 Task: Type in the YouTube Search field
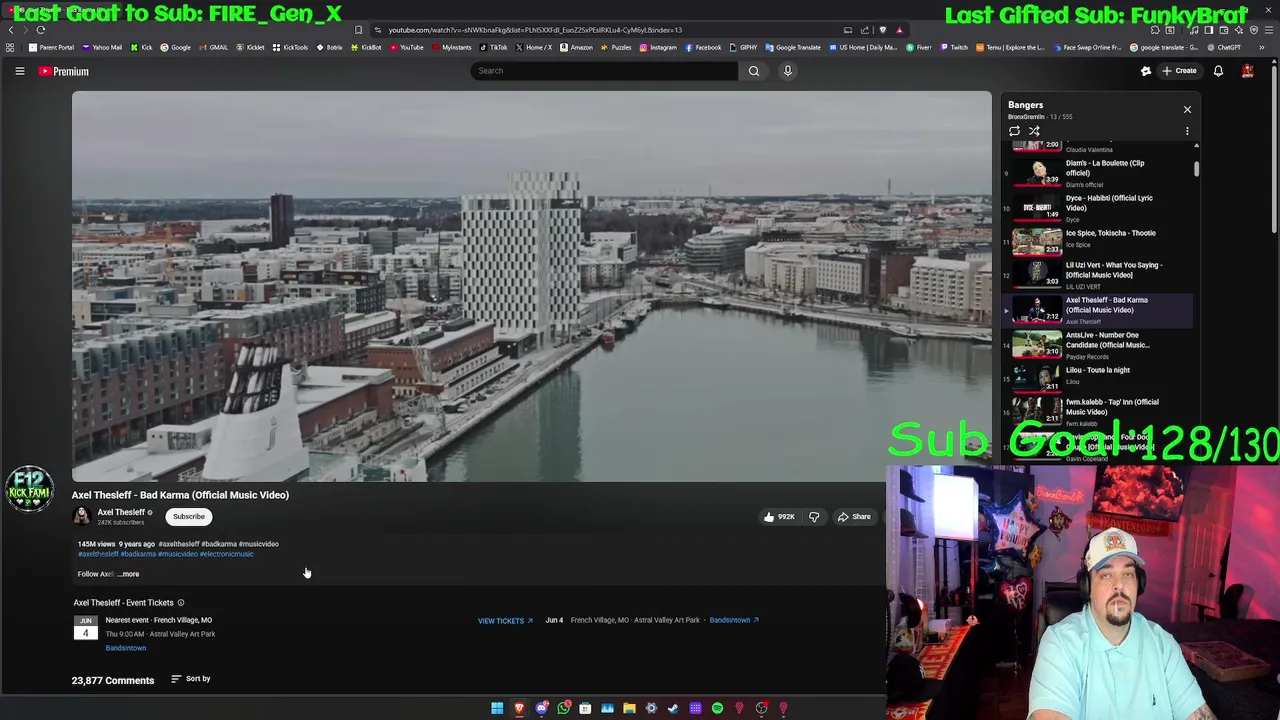pyautogui.click(x=605, y=71)
